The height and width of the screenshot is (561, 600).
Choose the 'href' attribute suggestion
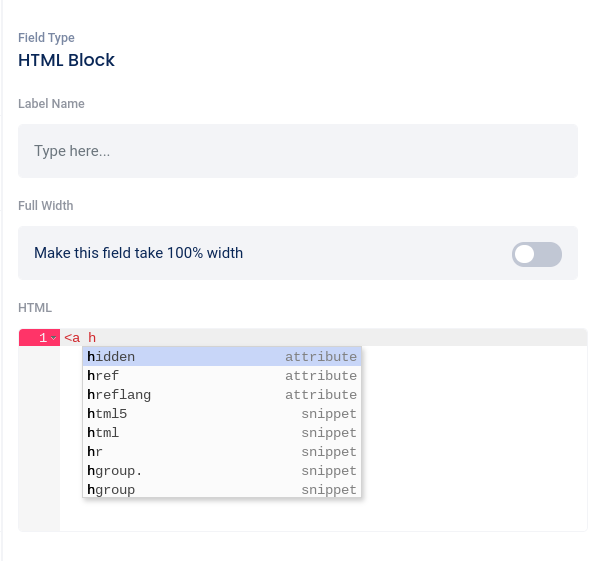point(222,376)
